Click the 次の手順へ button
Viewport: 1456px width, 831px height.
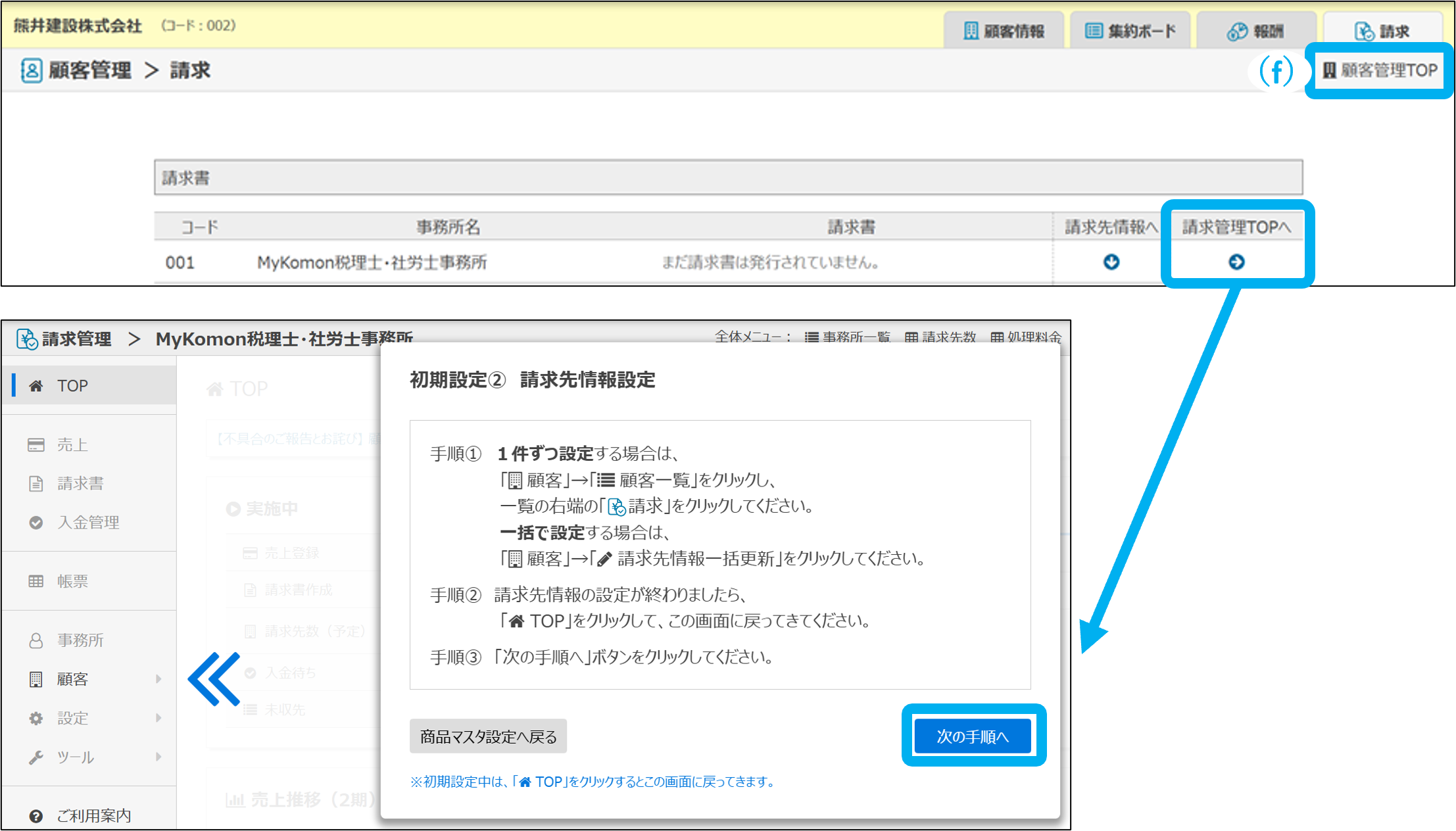click(x=973, y=736)
